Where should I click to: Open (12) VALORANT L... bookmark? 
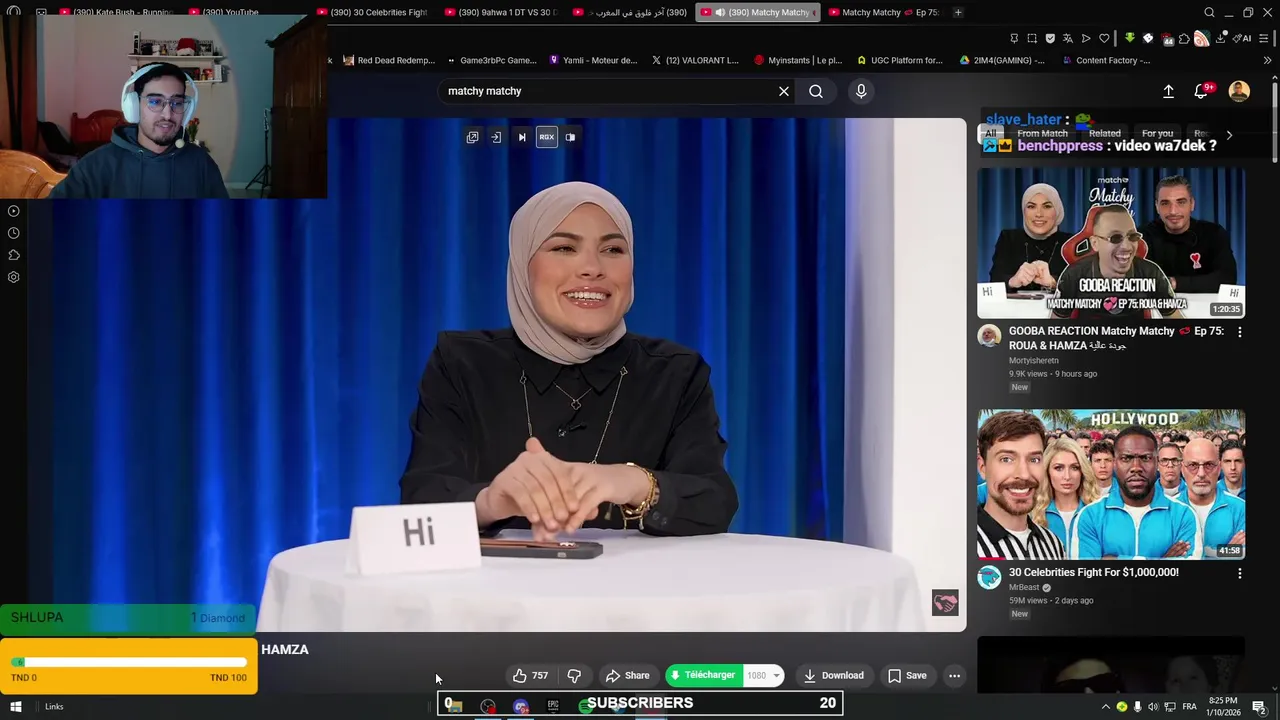pos(694,60)
